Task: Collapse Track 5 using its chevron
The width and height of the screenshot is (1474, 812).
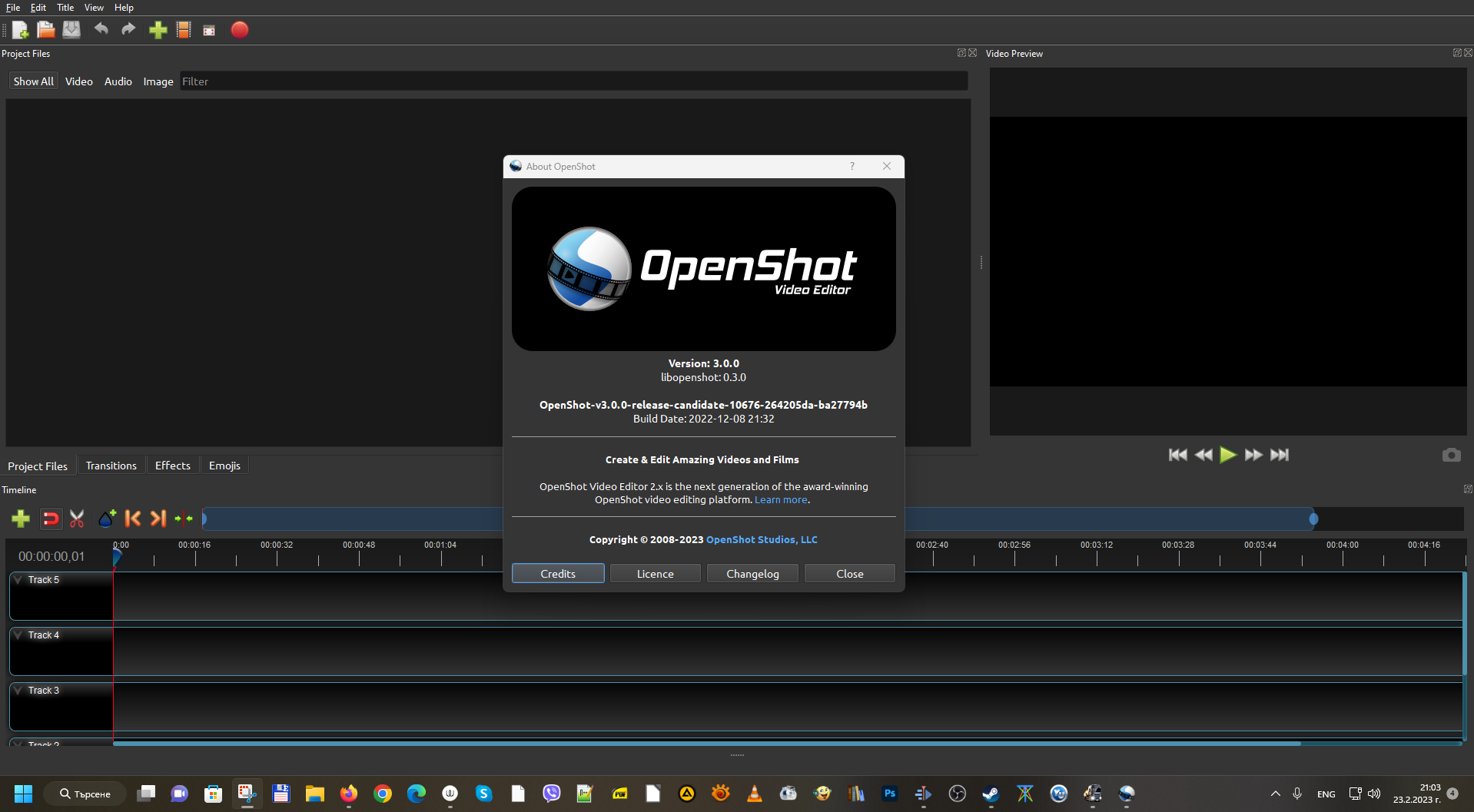Action: click(17, 579)
